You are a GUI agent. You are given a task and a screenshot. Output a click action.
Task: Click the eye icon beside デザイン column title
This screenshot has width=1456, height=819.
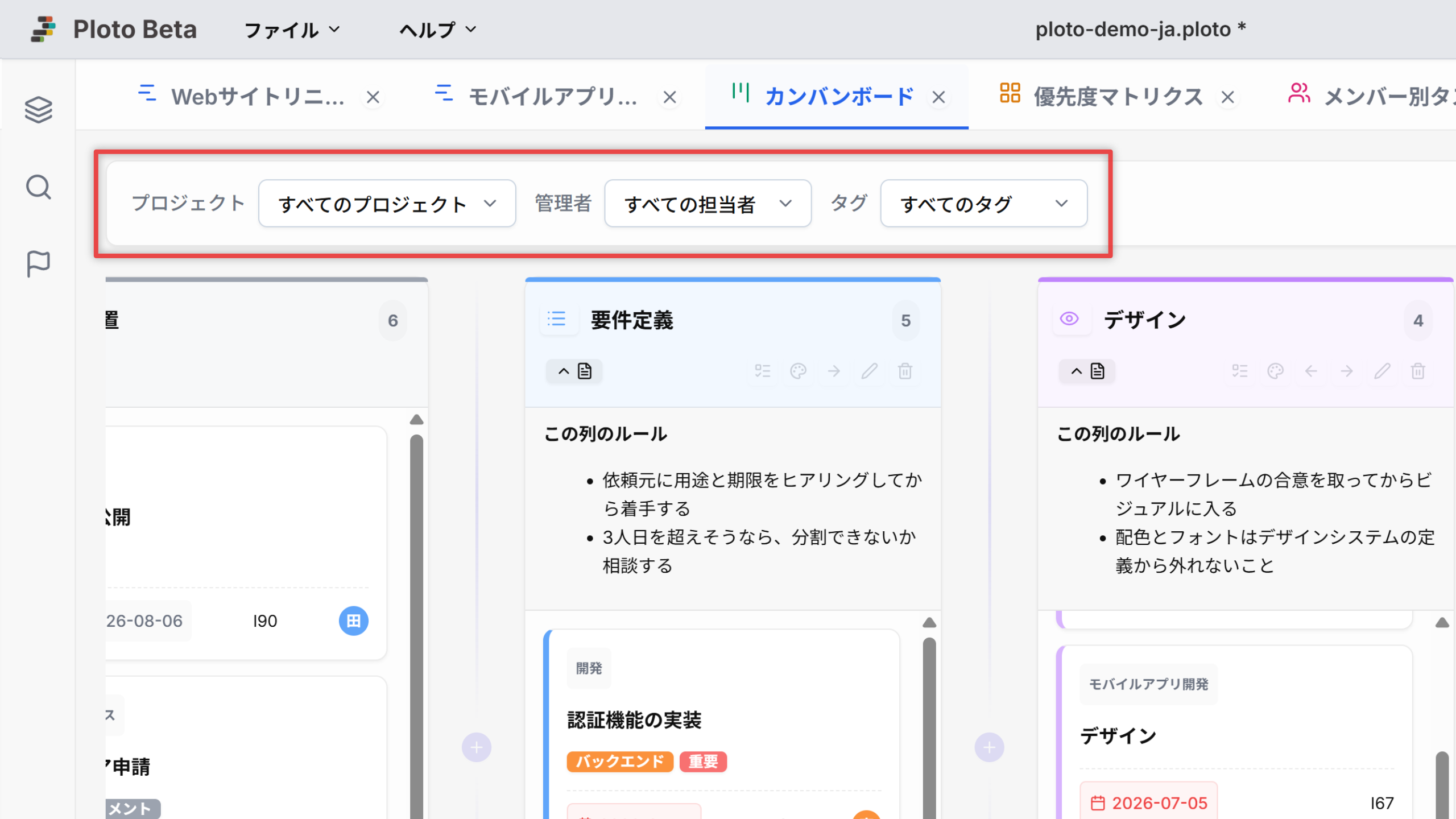pos(1069,319)
